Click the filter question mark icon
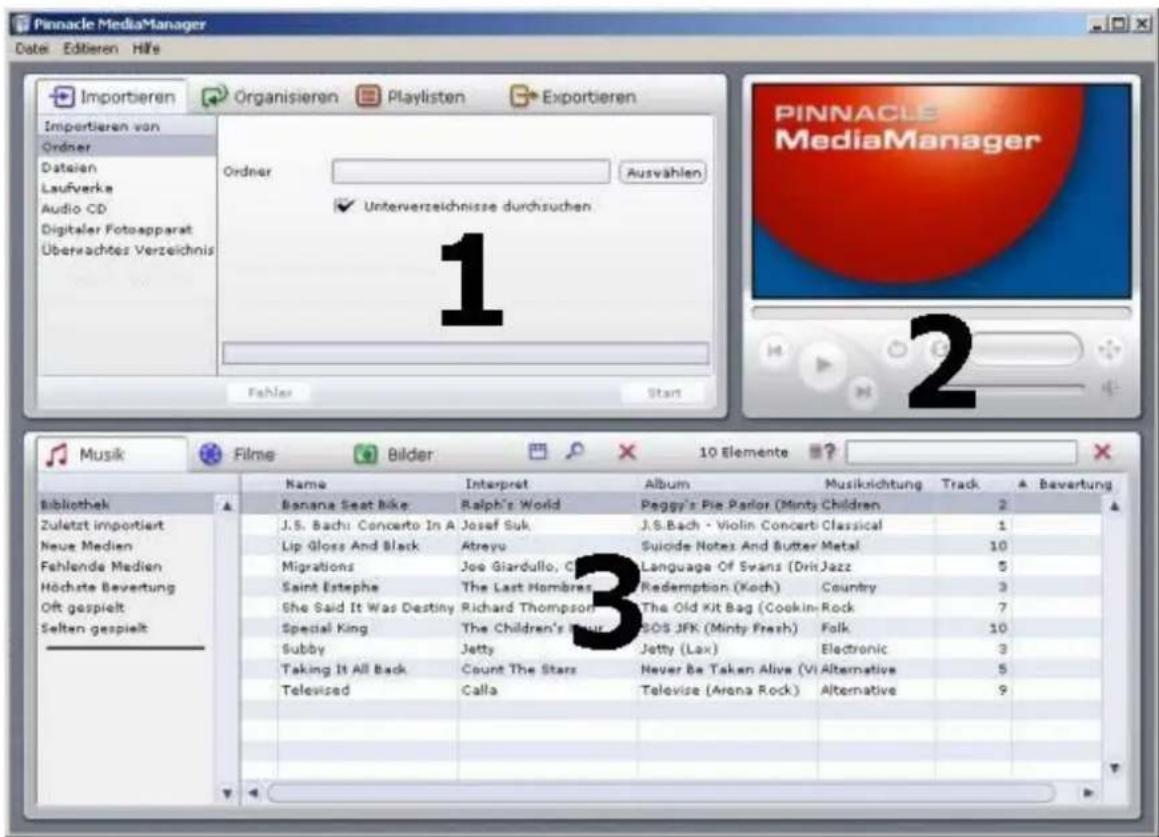Viewport: 1159px width, 837px height. tap(822, 452)
